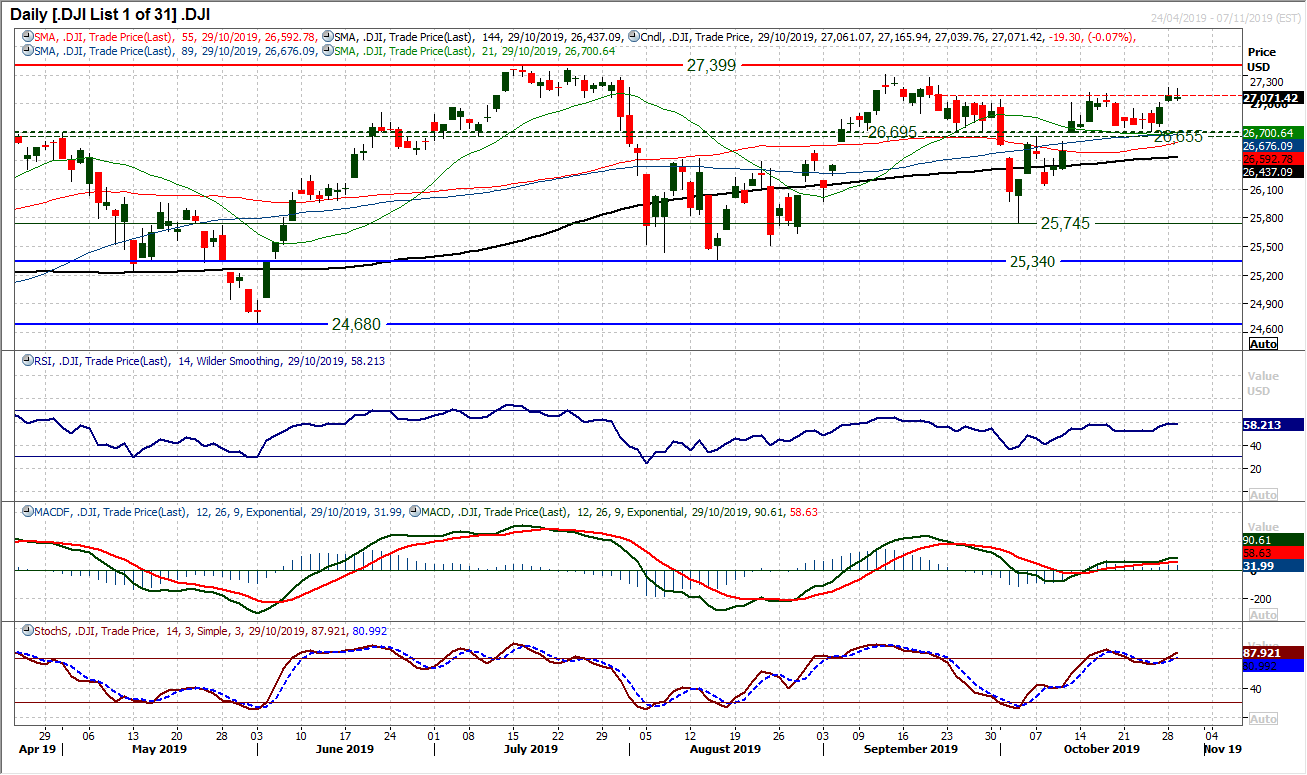The image size is (1307, 775).
Task: Click the stochastic value tag 87.921
Action: click(x=1273, y=653)
